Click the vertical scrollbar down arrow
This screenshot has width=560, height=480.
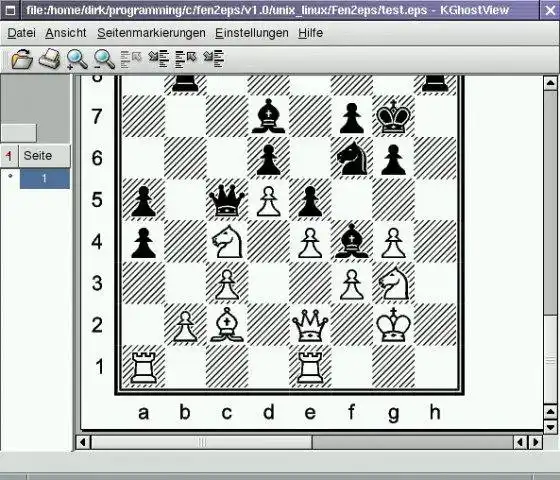point(550,426)
